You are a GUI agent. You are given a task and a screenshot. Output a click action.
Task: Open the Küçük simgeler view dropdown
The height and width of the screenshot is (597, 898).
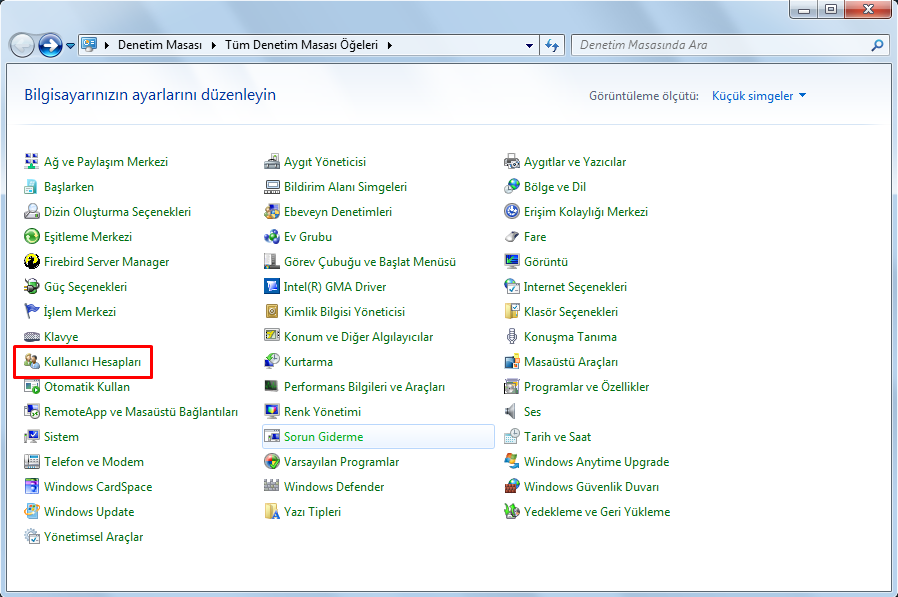point(759,96)
